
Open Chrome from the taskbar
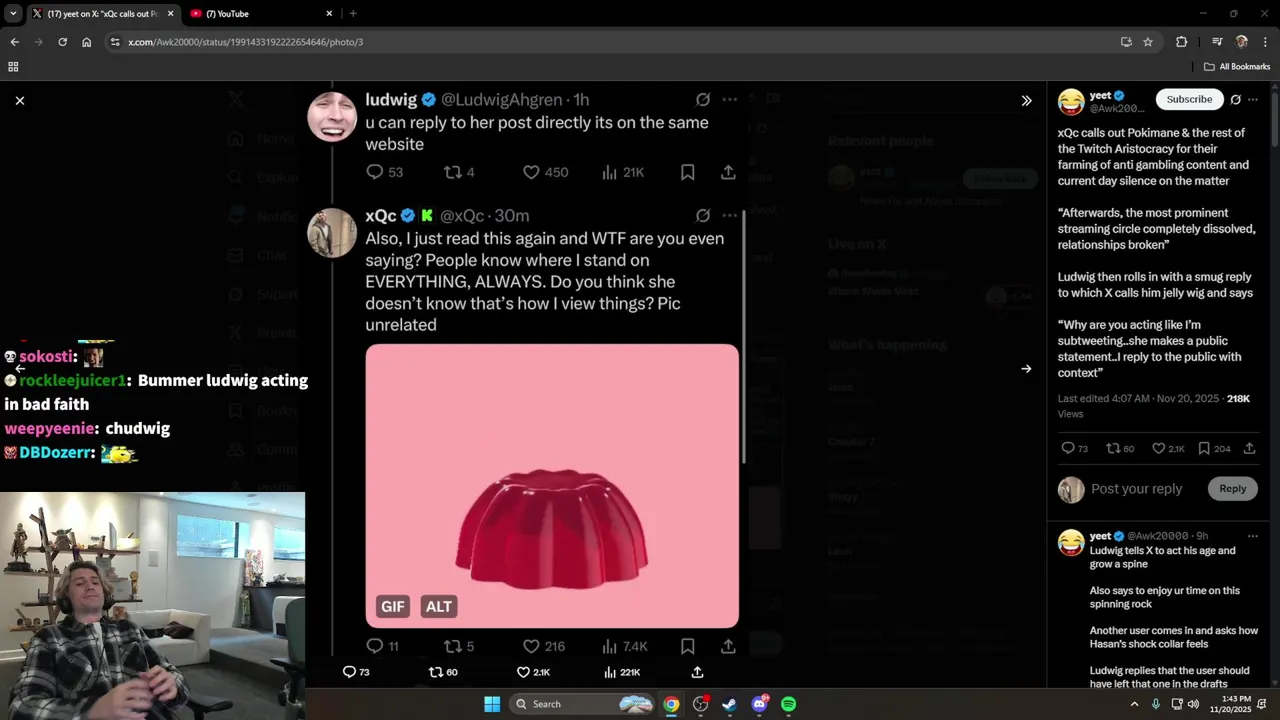(671, 704)
